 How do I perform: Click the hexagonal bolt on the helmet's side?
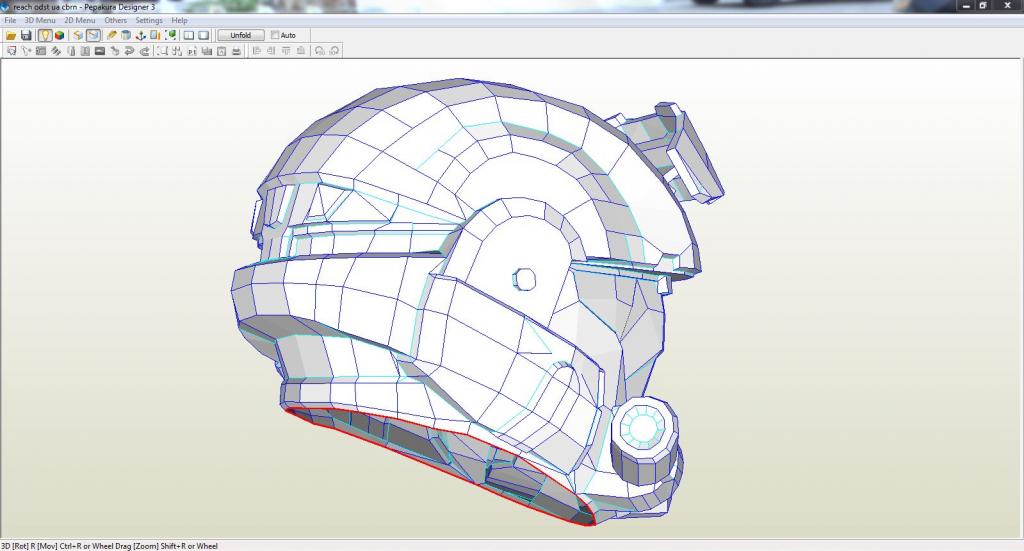[524, 279]
